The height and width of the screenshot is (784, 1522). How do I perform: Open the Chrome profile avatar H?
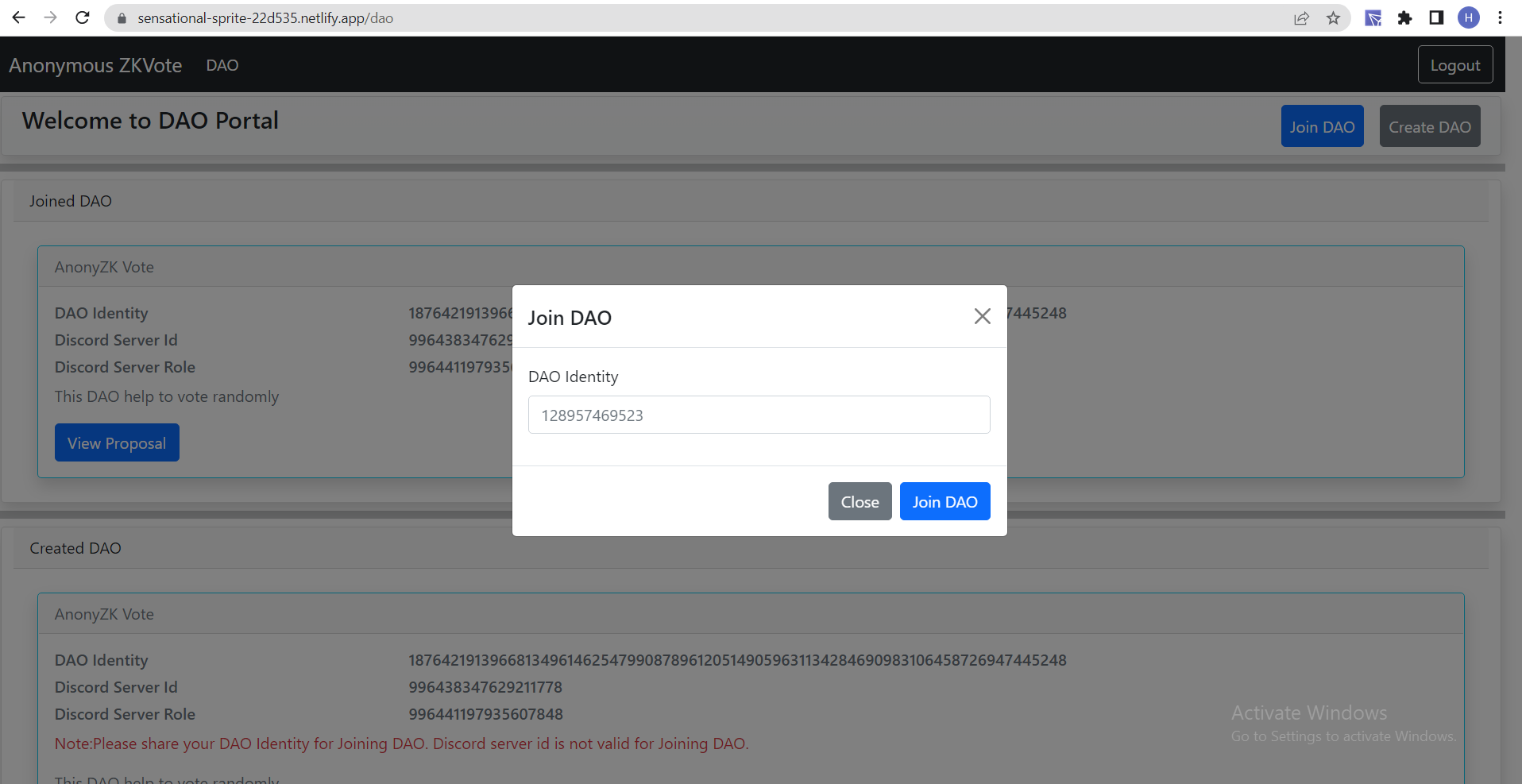1469,17
